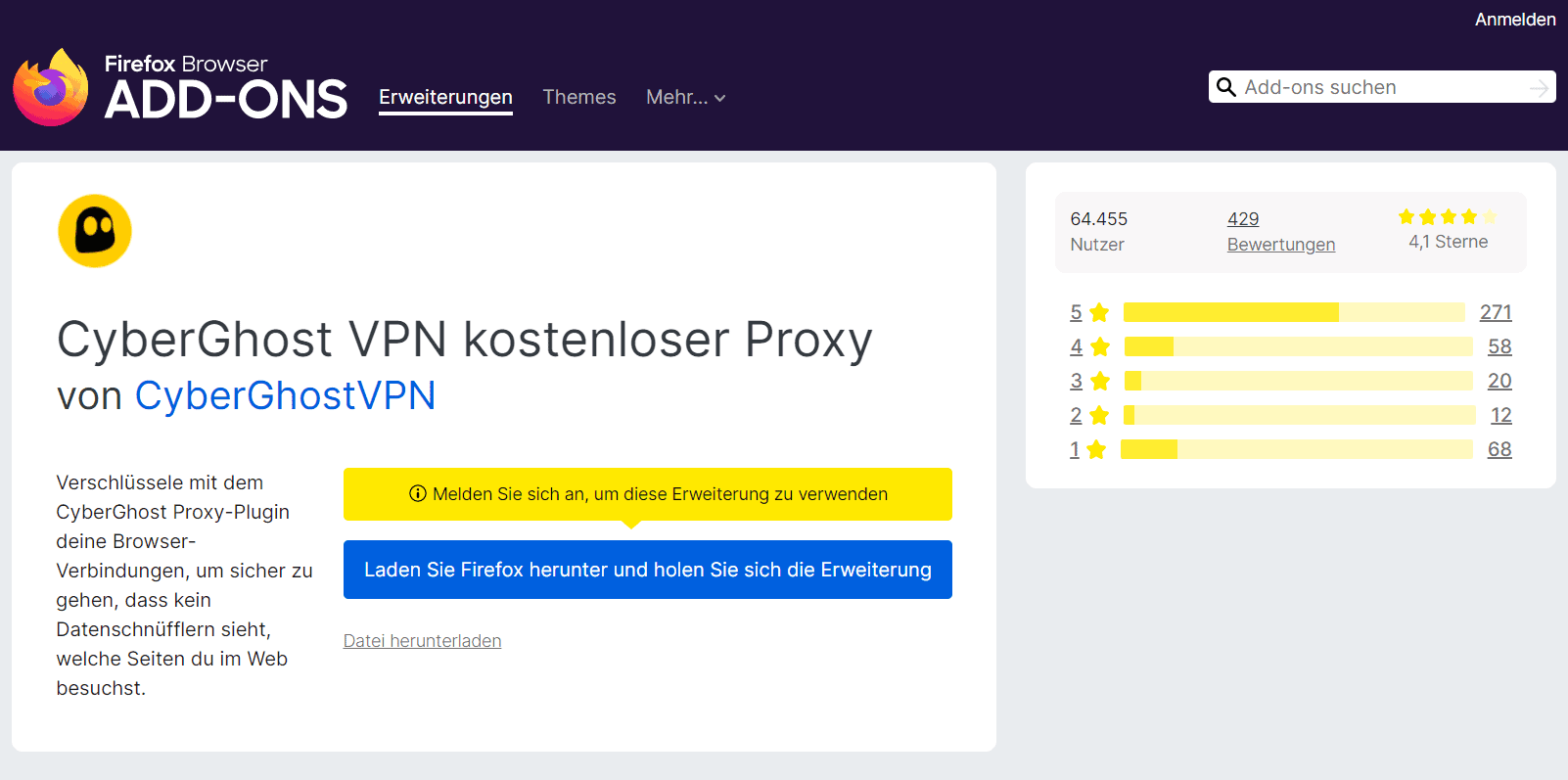Click Laden Sie Firefox herunter button
The width and height of the screenshot is (1568, 780).
pyautogui.click(x=648, y=570)
